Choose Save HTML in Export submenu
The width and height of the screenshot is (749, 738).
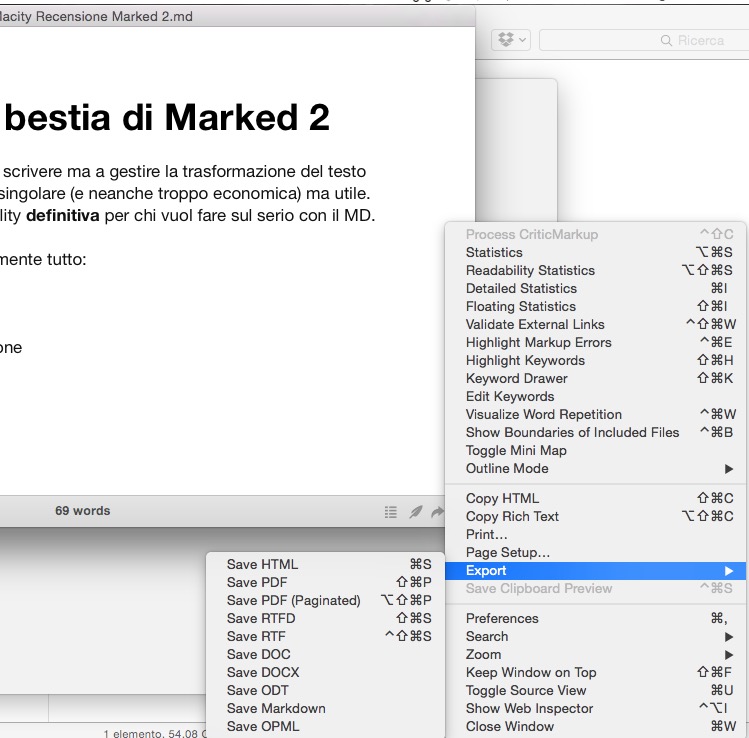click(x=325, y=565)
